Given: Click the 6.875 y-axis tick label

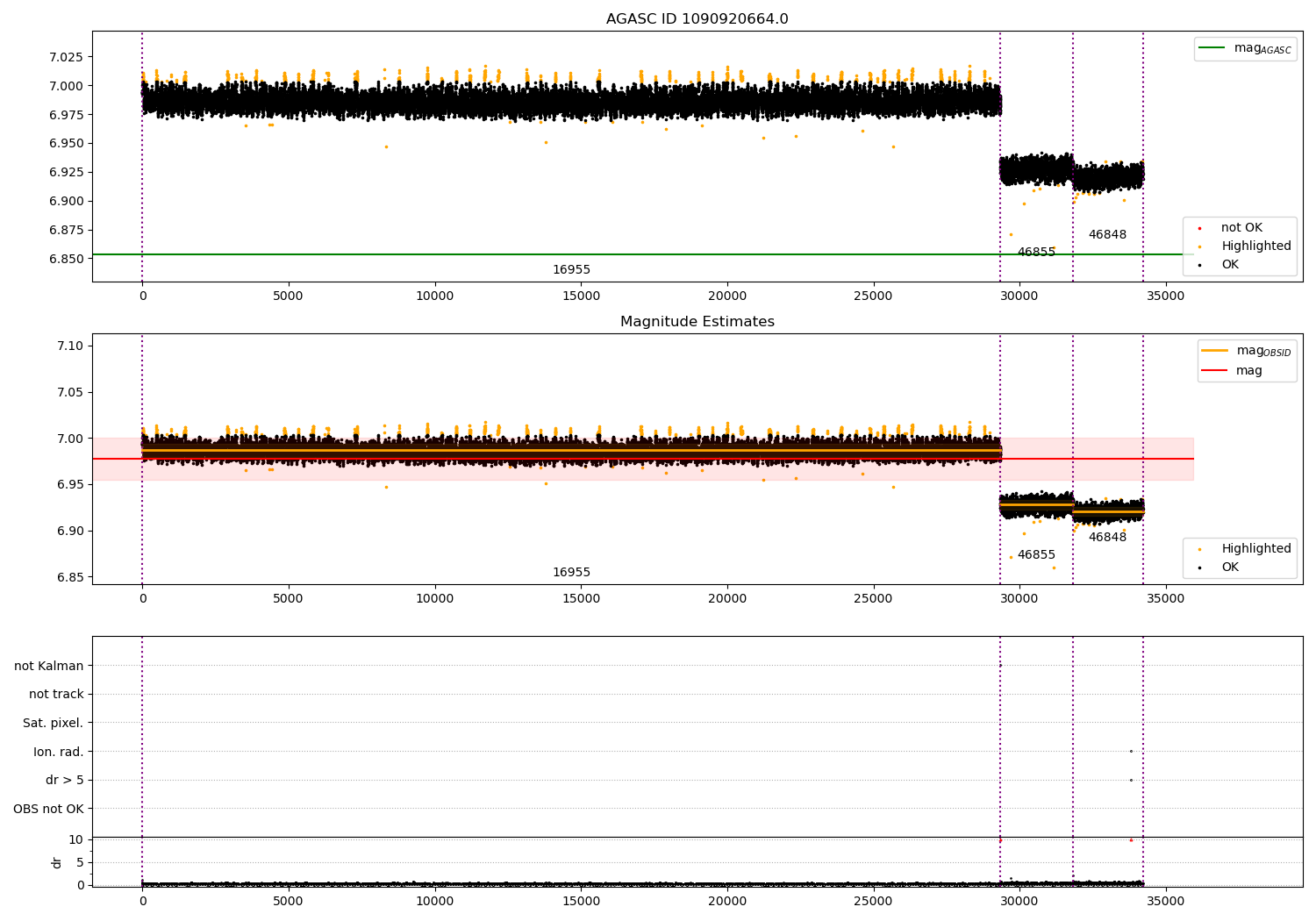Looking at the screenshot, I should pos(67,231).
